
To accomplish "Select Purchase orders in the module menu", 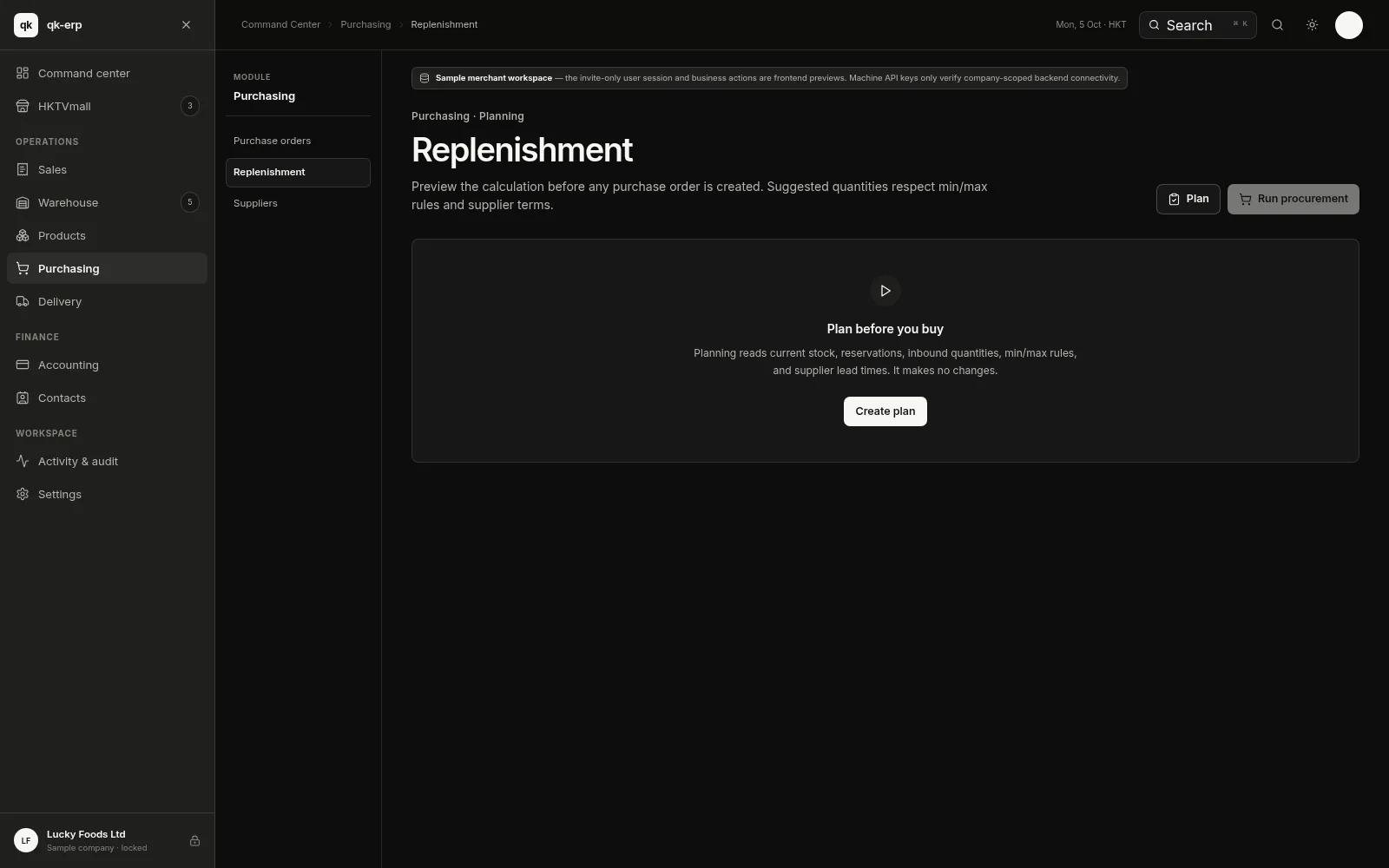I will [298, 141].
